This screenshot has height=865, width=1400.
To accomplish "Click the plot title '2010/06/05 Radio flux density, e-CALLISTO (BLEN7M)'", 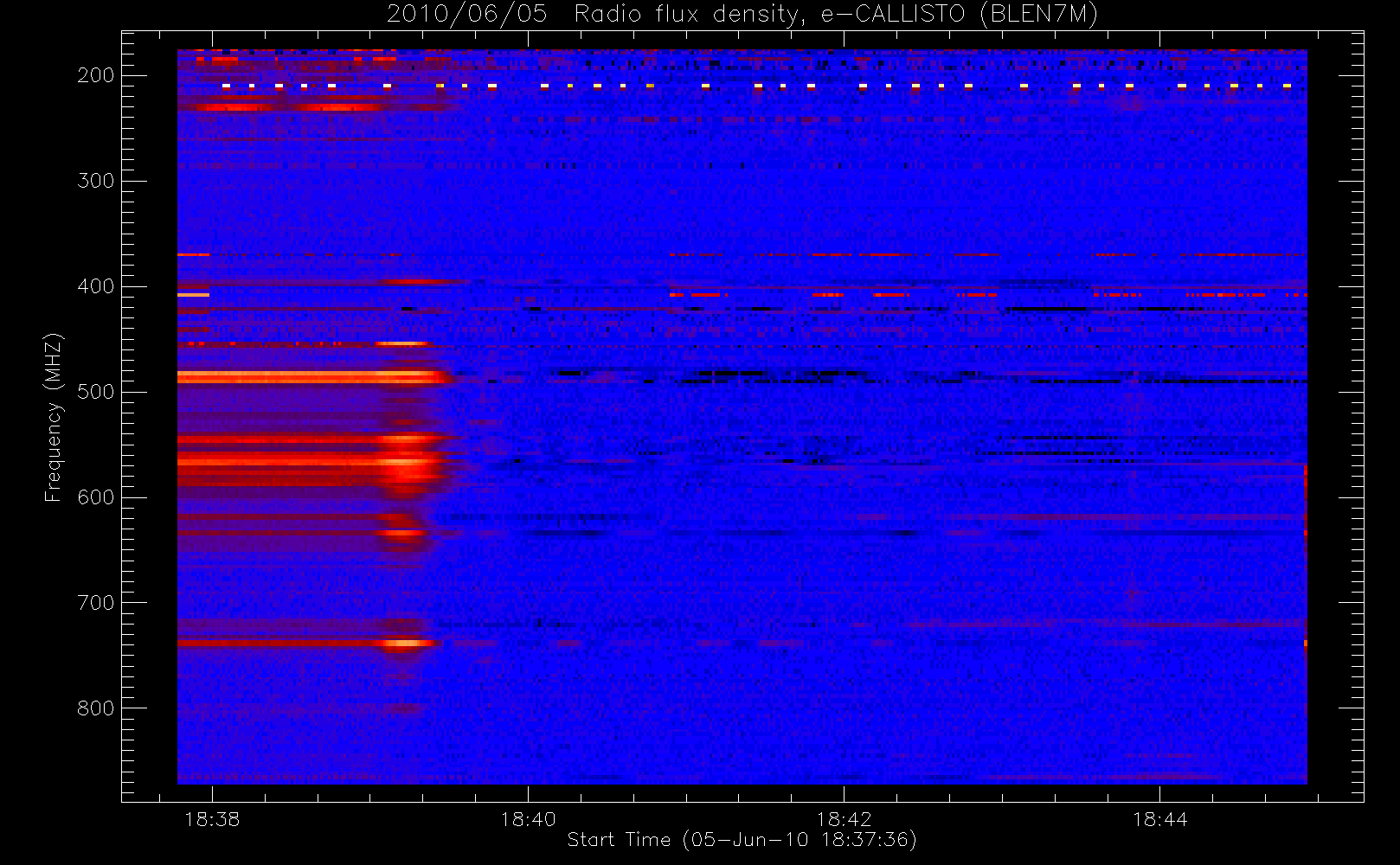I will pyautogui.click(x=742, y=15).
